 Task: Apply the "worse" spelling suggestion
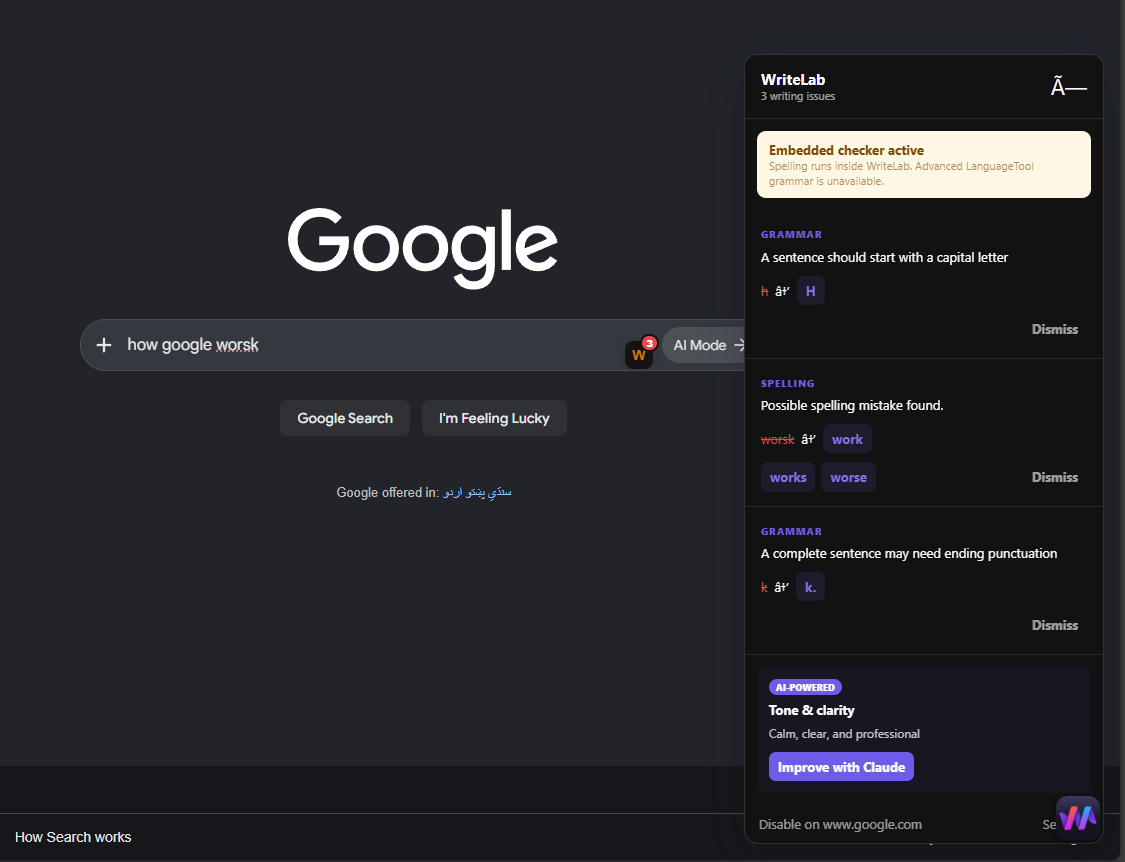tap(849, 477)
